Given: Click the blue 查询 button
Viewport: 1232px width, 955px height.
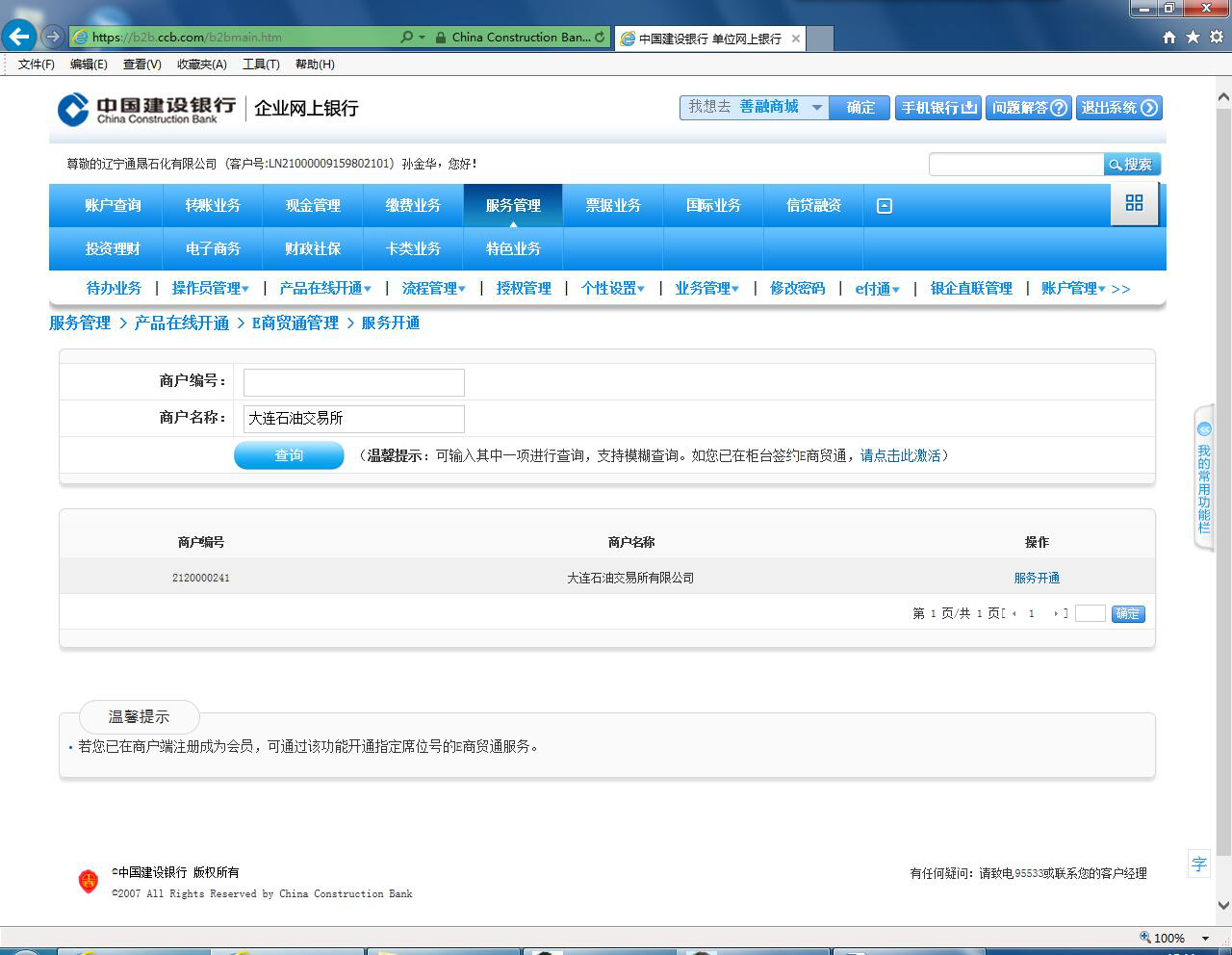Looking at the screenshot, I should [289, 455].
